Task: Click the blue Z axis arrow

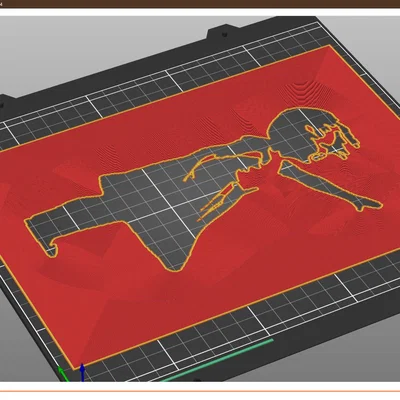Action: (x=82, y=373)
